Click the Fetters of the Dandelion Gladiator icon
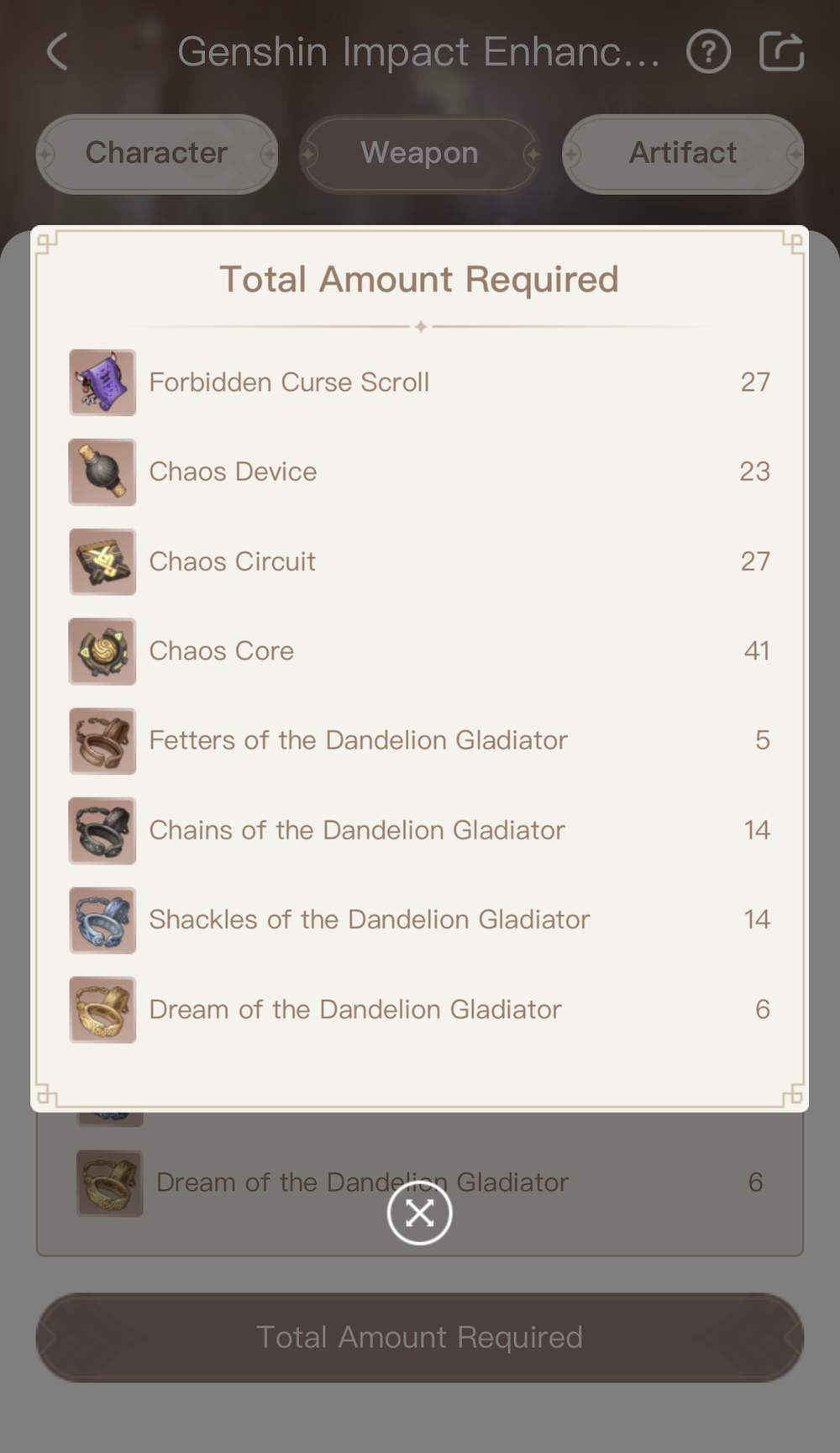Screen dimensions: 840x1453 click(102, 741)
